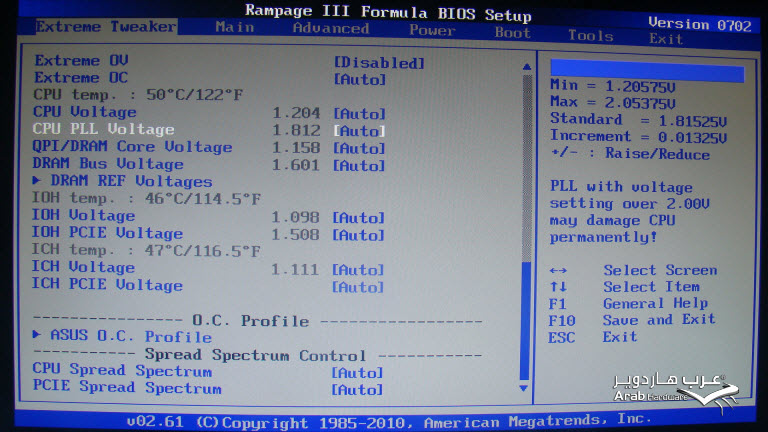Select the IOH PCIE Voltage label

[x=107, y=233]
